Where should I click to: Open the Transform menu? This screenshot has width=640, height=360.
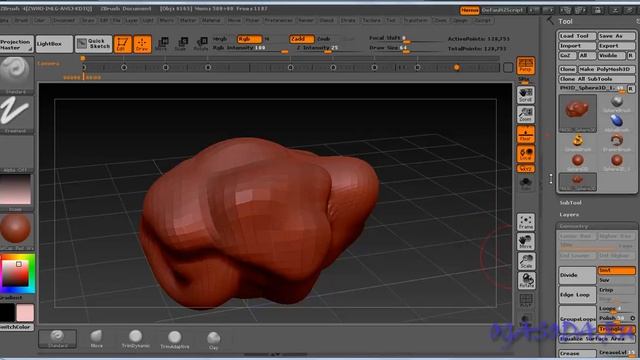click(x=416, y=20)
